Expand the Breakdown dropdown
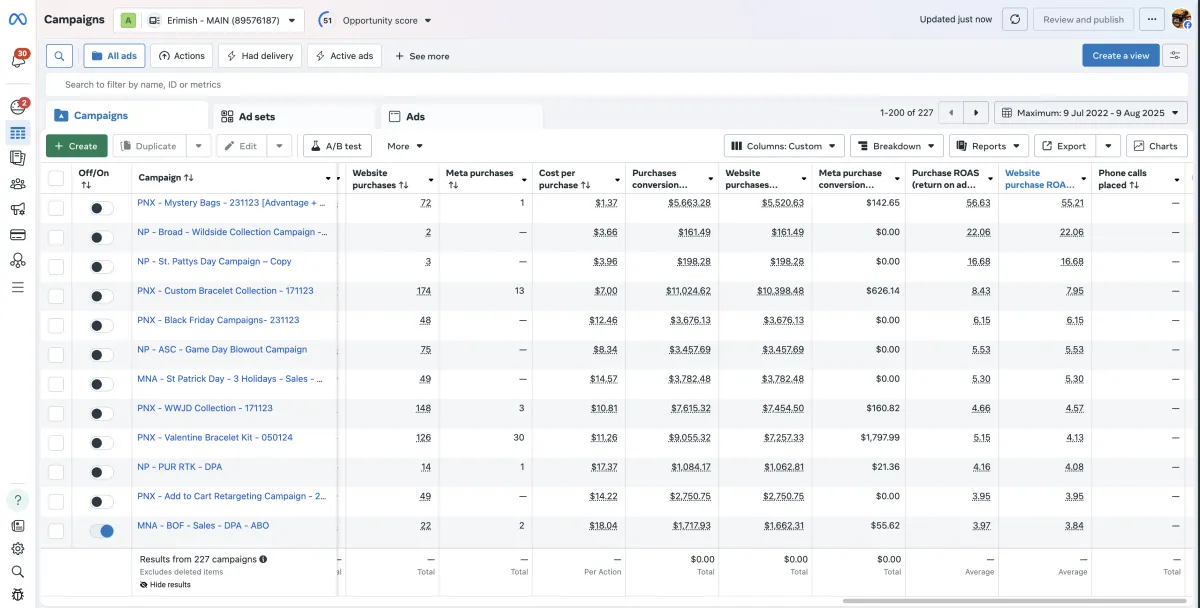Viewport: 1200px width, 608px height. coord(896,146)
